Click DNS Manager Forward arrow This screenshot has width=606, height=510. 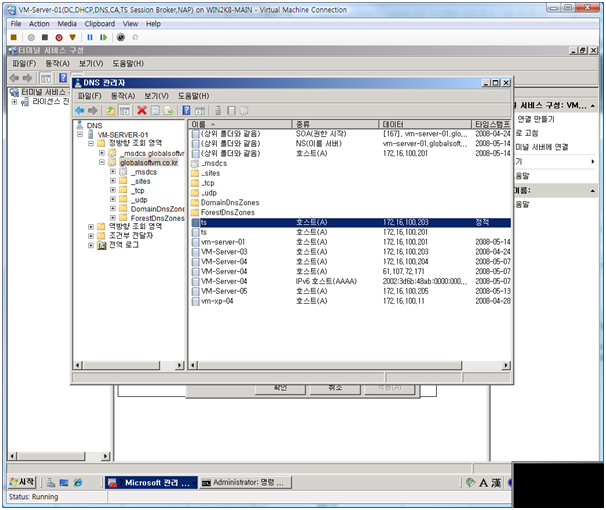coord(93,111)
